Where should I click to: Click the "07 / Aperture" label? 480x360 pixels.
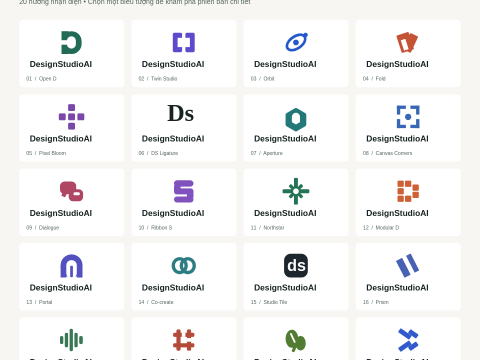coord(267,153)
